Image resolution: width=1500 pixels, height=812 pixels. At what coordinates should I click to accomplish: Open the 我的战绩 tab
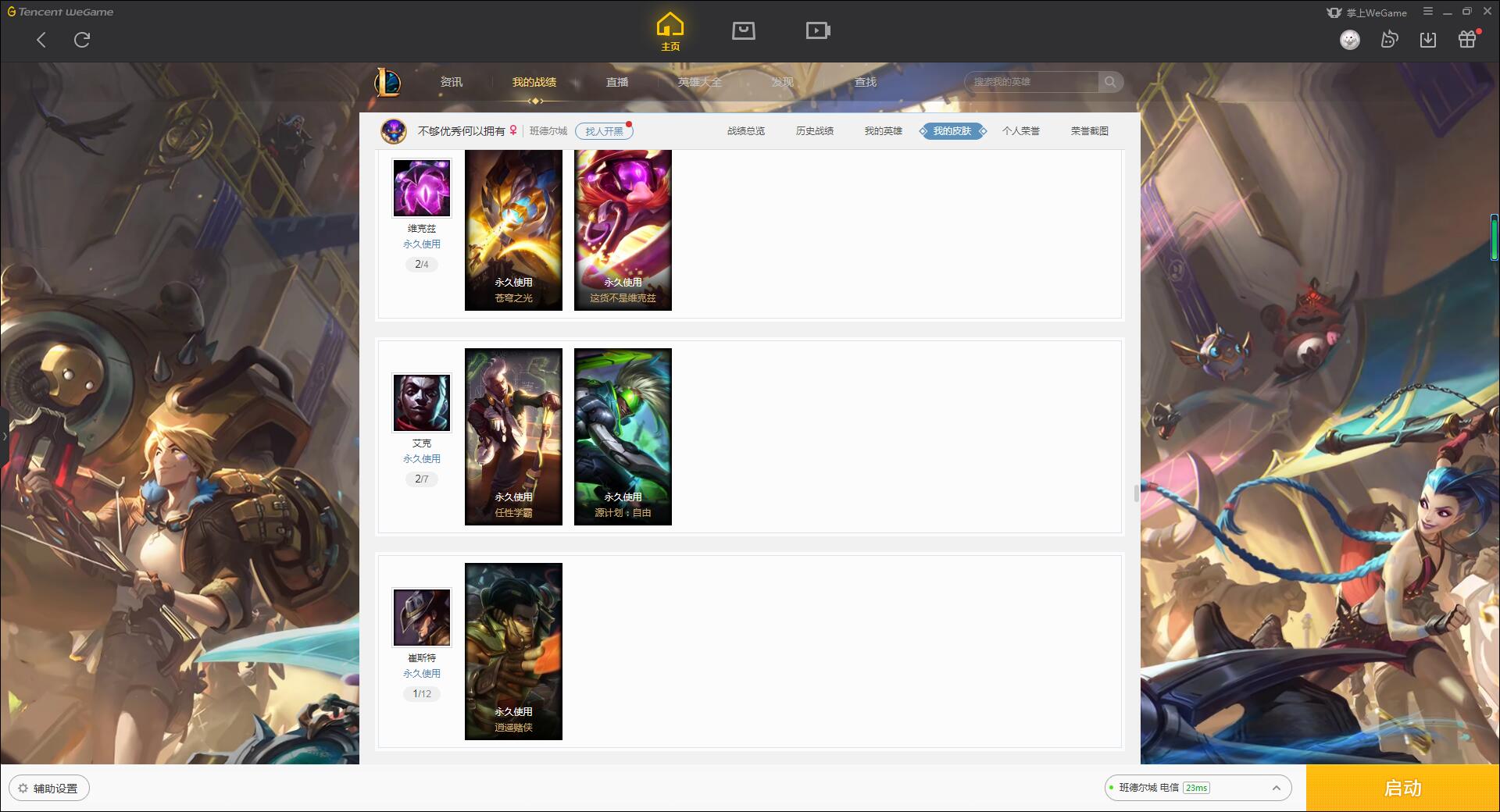coord(534,82)
